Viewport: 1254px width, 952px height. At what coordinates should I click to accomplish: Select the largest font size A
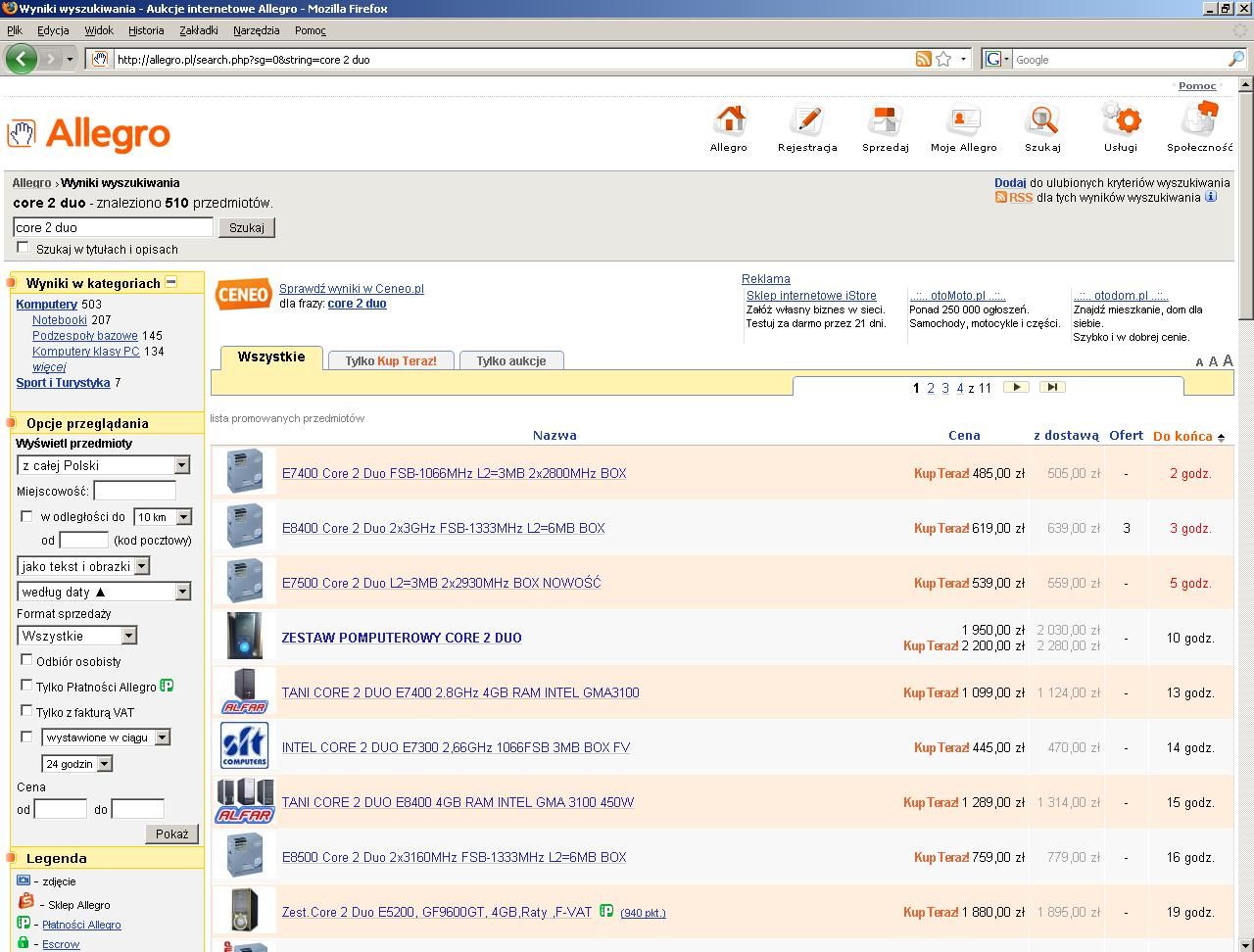(1228, 360)
